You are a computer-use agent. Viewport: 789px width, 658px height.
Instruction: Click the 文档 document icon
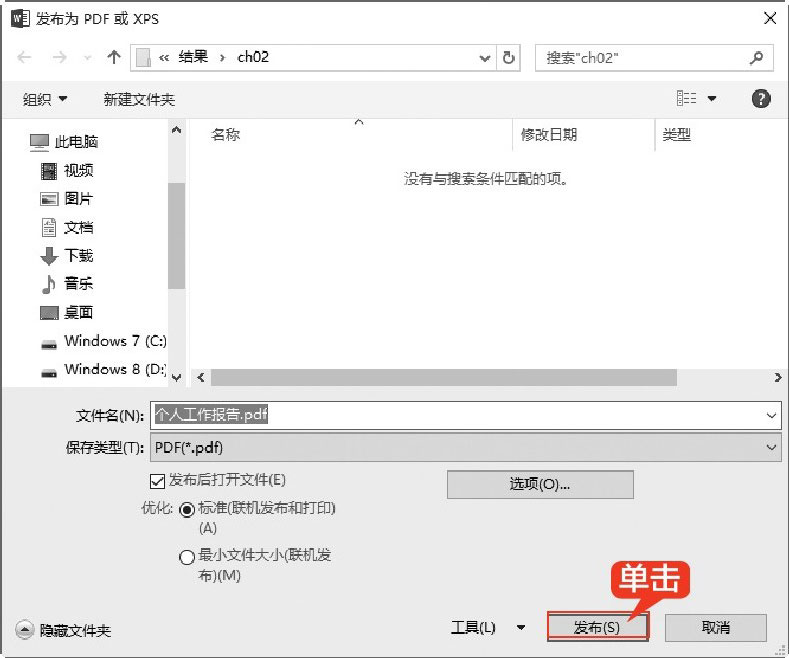point(49,227)
